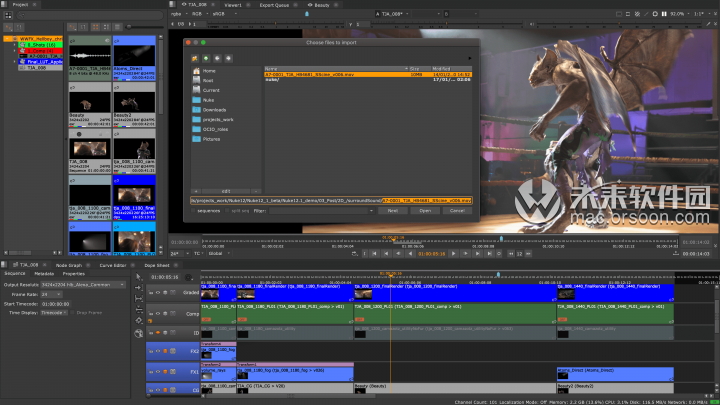The width and height of the screenshot is (720, 405).
Task: Open the Dope Sheet tab
Action: point(157,265)
